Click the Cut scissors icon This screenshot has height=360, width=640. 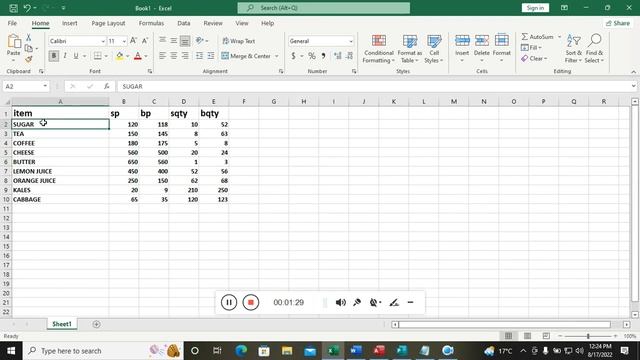[x=29, y=37]
